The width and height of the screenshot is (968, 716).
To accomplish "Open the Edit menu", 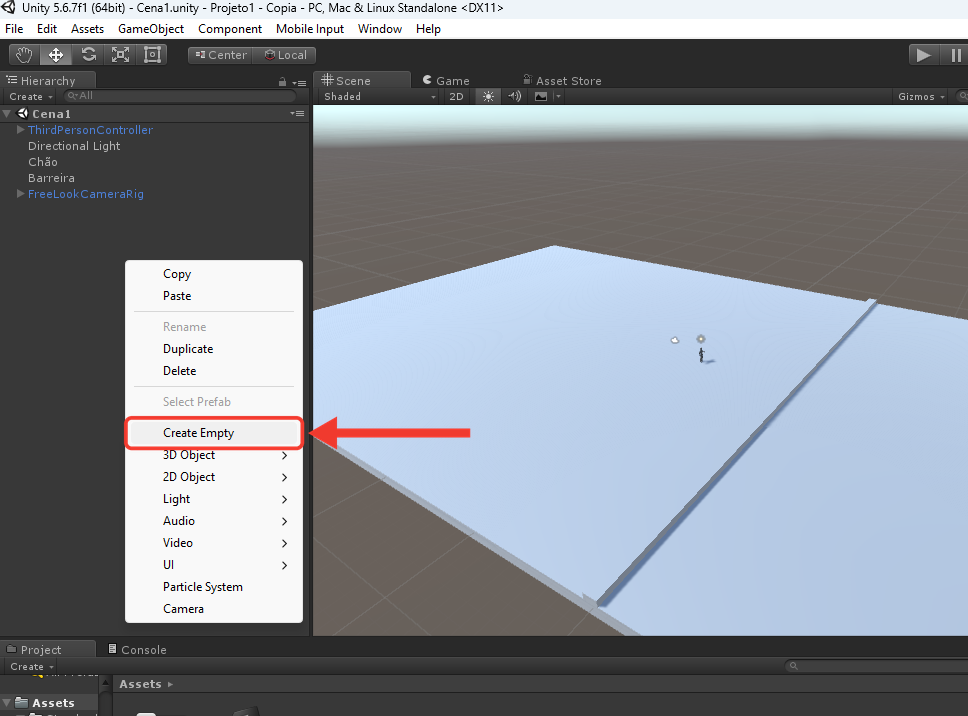I will click(x=47, y=29).
